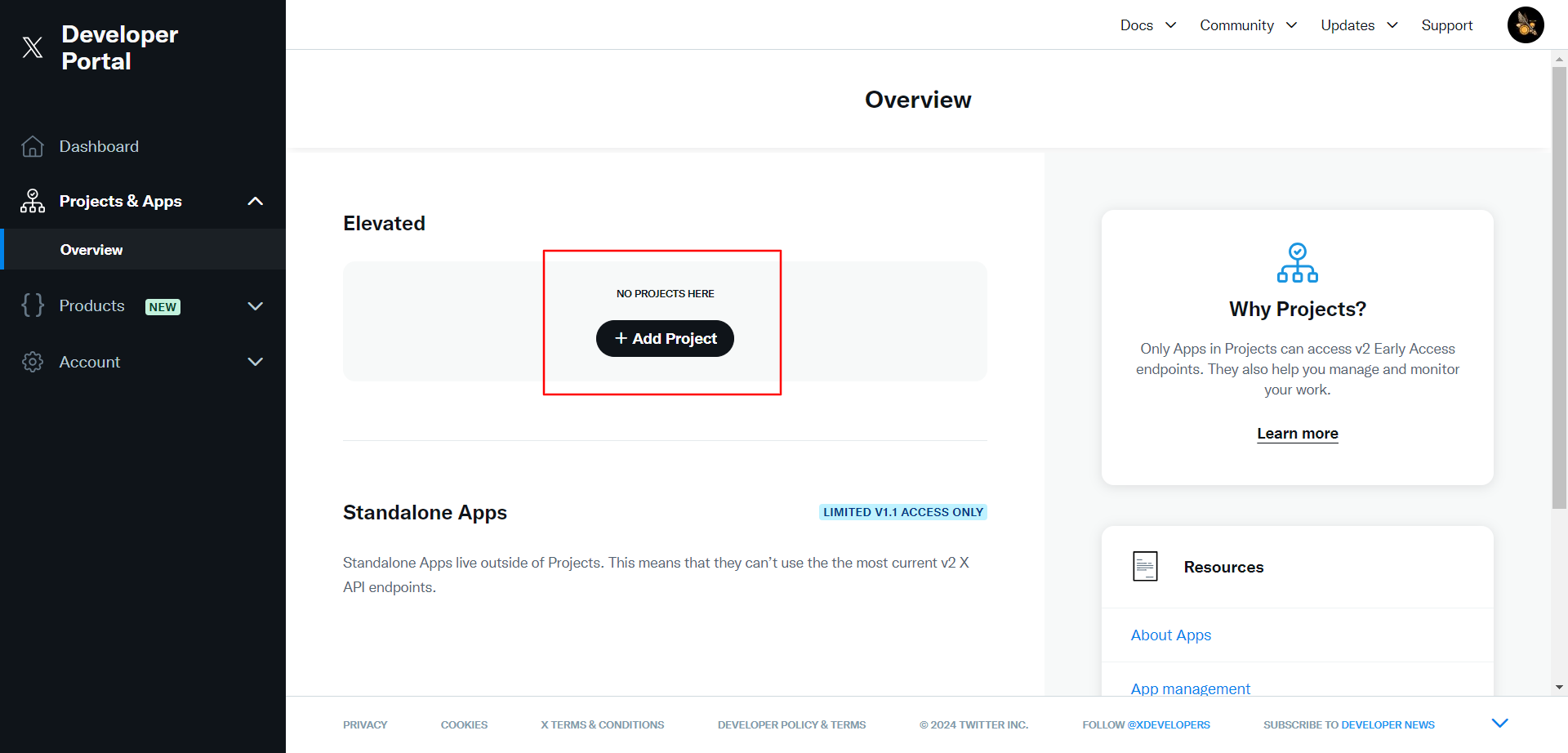Screen dimensions: 1568x753
Task: Click the X logo in sidebar header
Action: coord(33,47)
